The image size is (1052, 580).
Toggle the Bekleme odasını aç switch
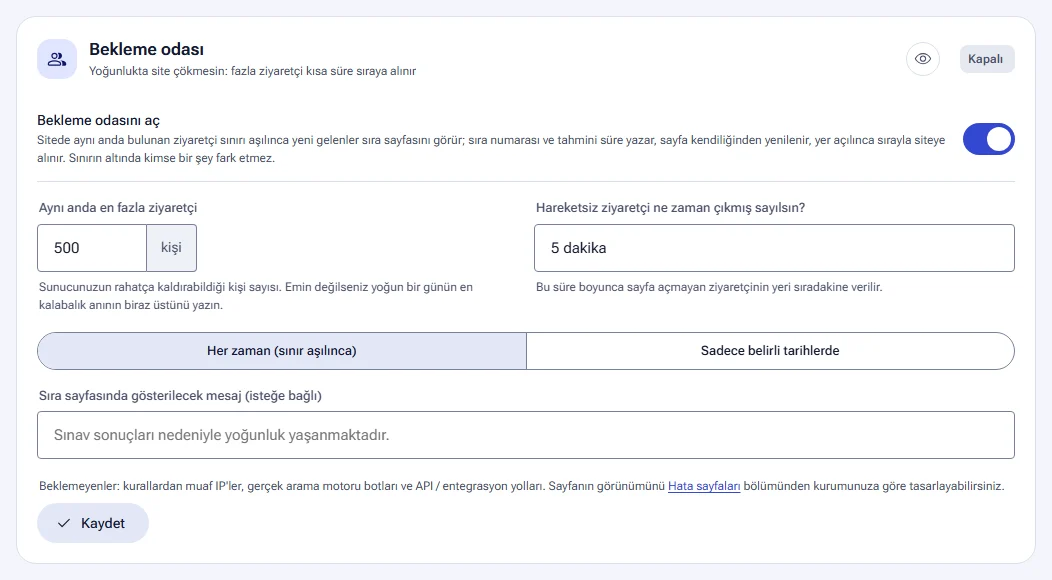tap(988, 139)
